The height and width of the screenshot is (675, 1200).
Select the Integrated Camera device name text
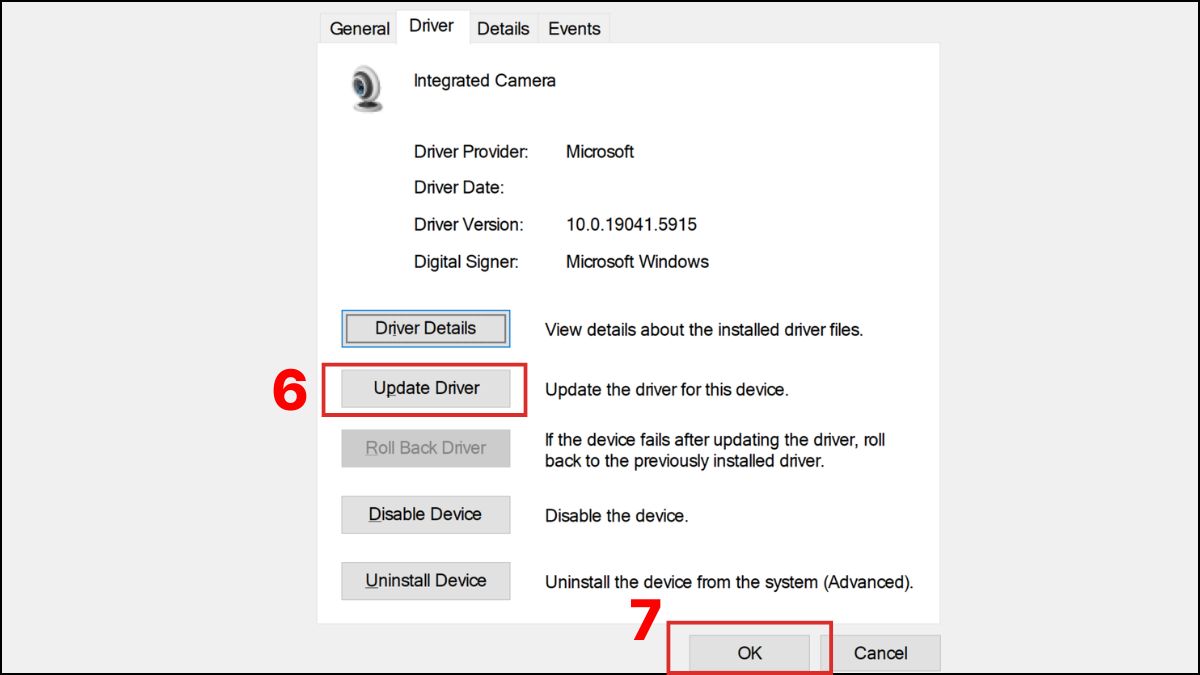pos(484,81)
